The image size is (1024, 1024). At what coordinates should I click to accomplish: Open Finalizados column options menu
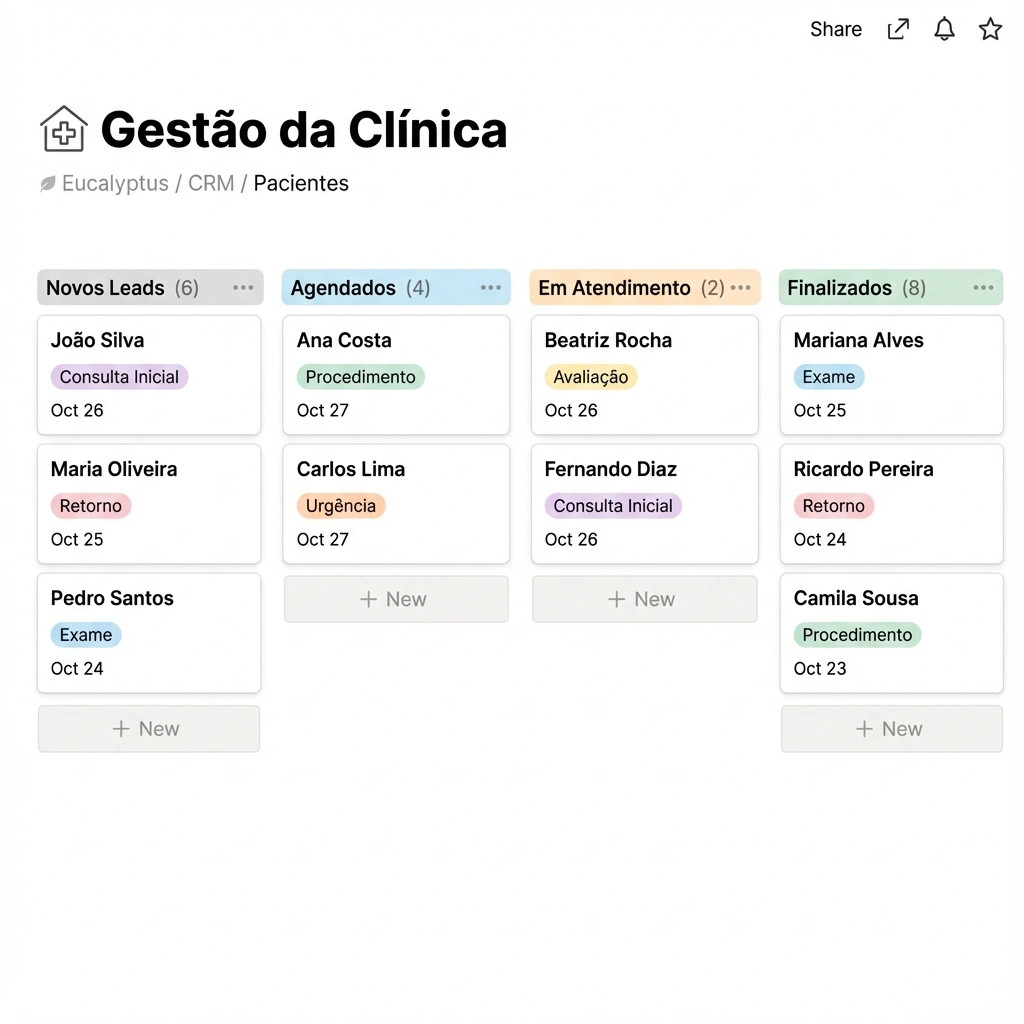point(983,288)
